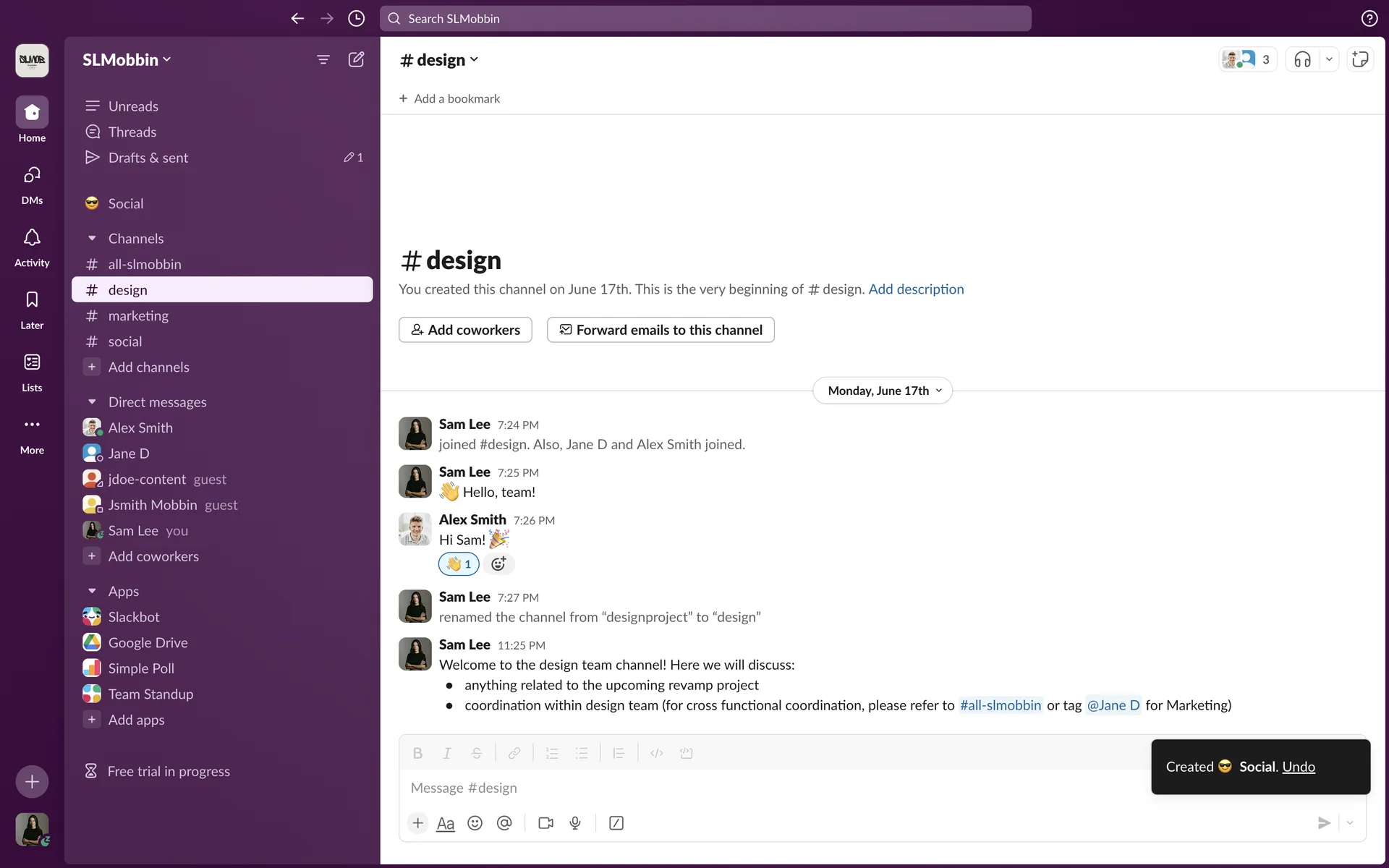Click Undo in the Created Social toast
Screen dimensions: 1389x868
[x=1299, y=767]
